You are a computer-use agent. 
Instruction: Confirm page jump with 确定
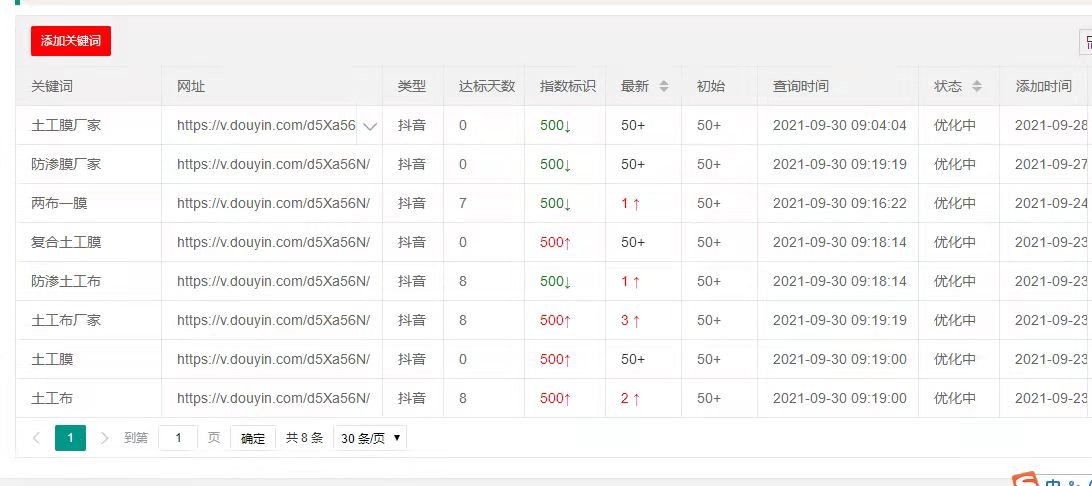253,438
